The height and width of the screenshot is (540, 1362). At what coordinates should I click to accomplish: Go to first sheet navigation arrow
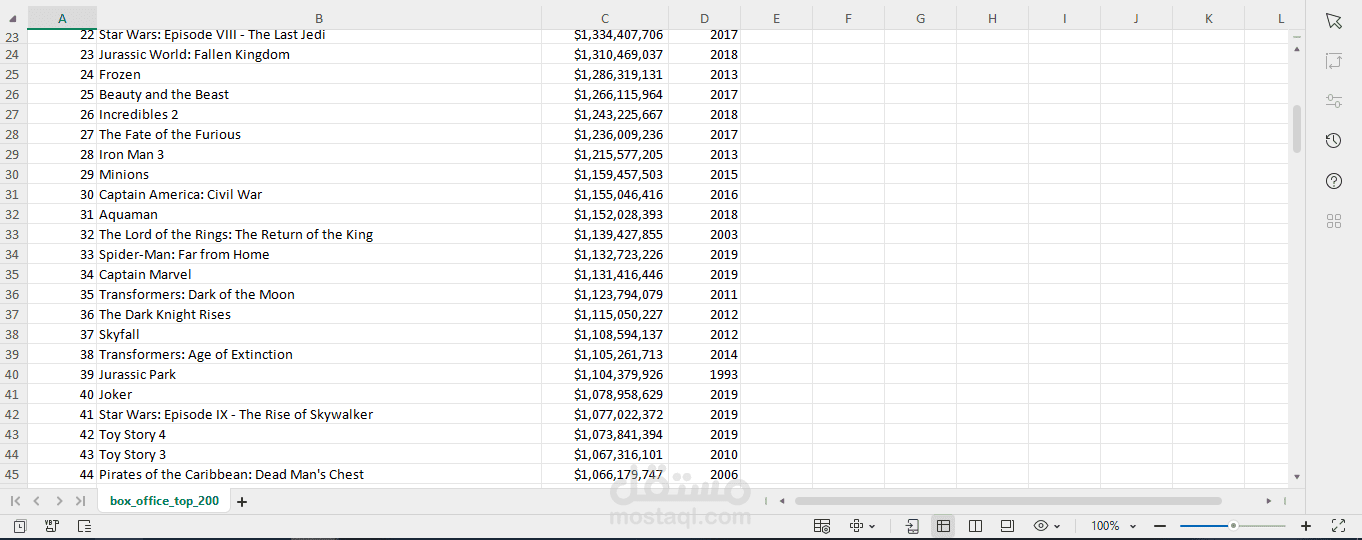[x=15, y=501]
